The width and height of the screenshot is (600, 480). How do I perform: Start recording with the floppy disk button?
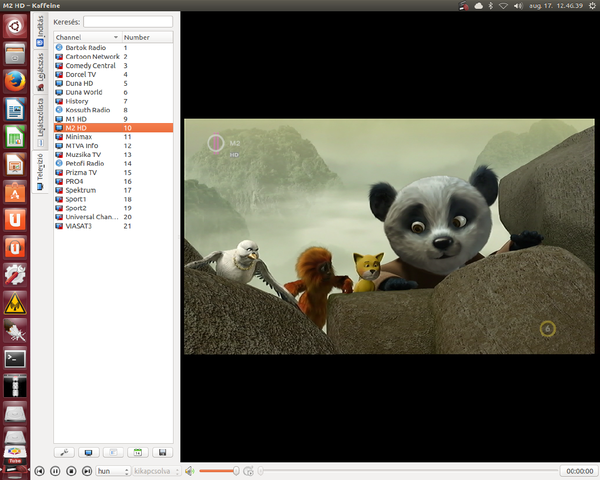(x=163, y=452)
